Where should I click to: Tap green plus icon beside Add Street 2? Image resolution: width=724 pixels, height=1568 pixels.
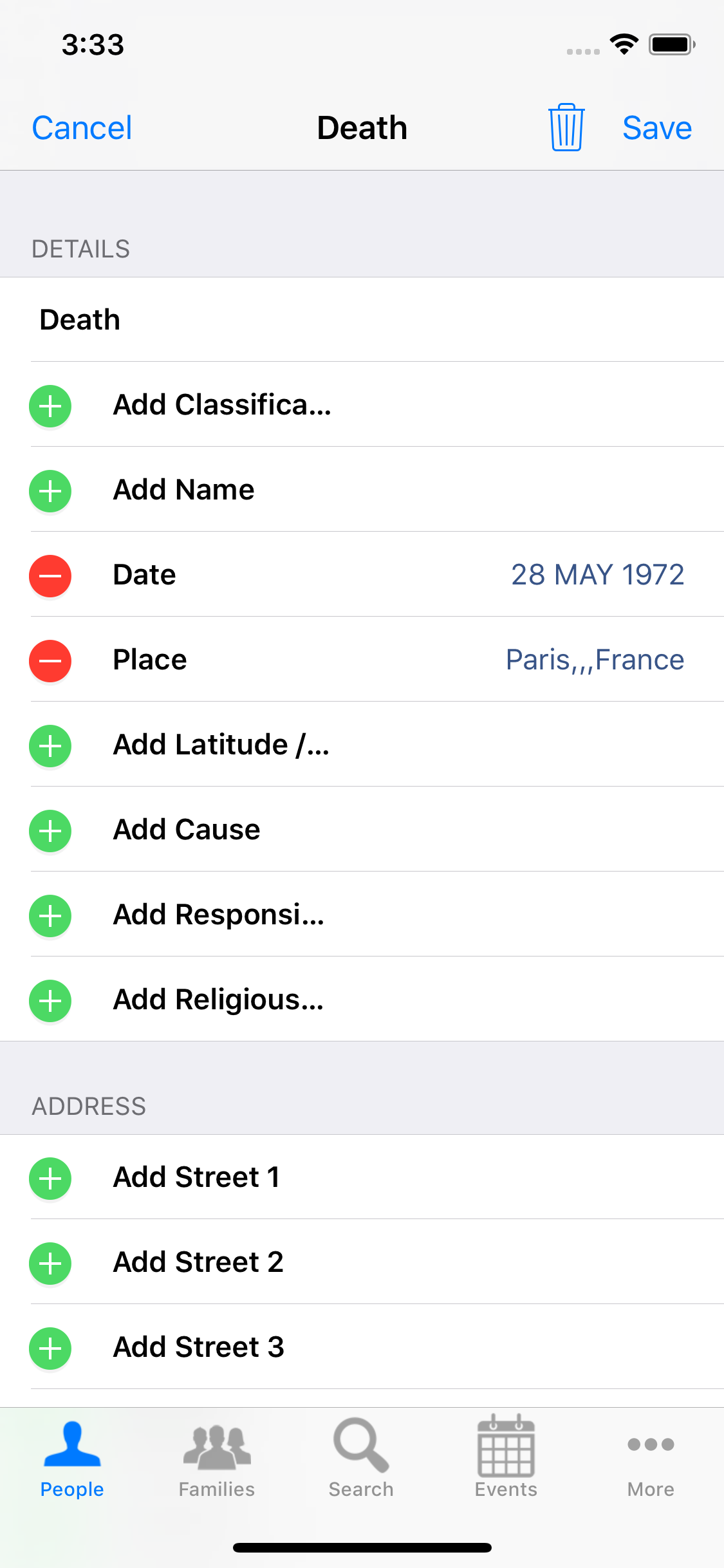pos(50,1264)
